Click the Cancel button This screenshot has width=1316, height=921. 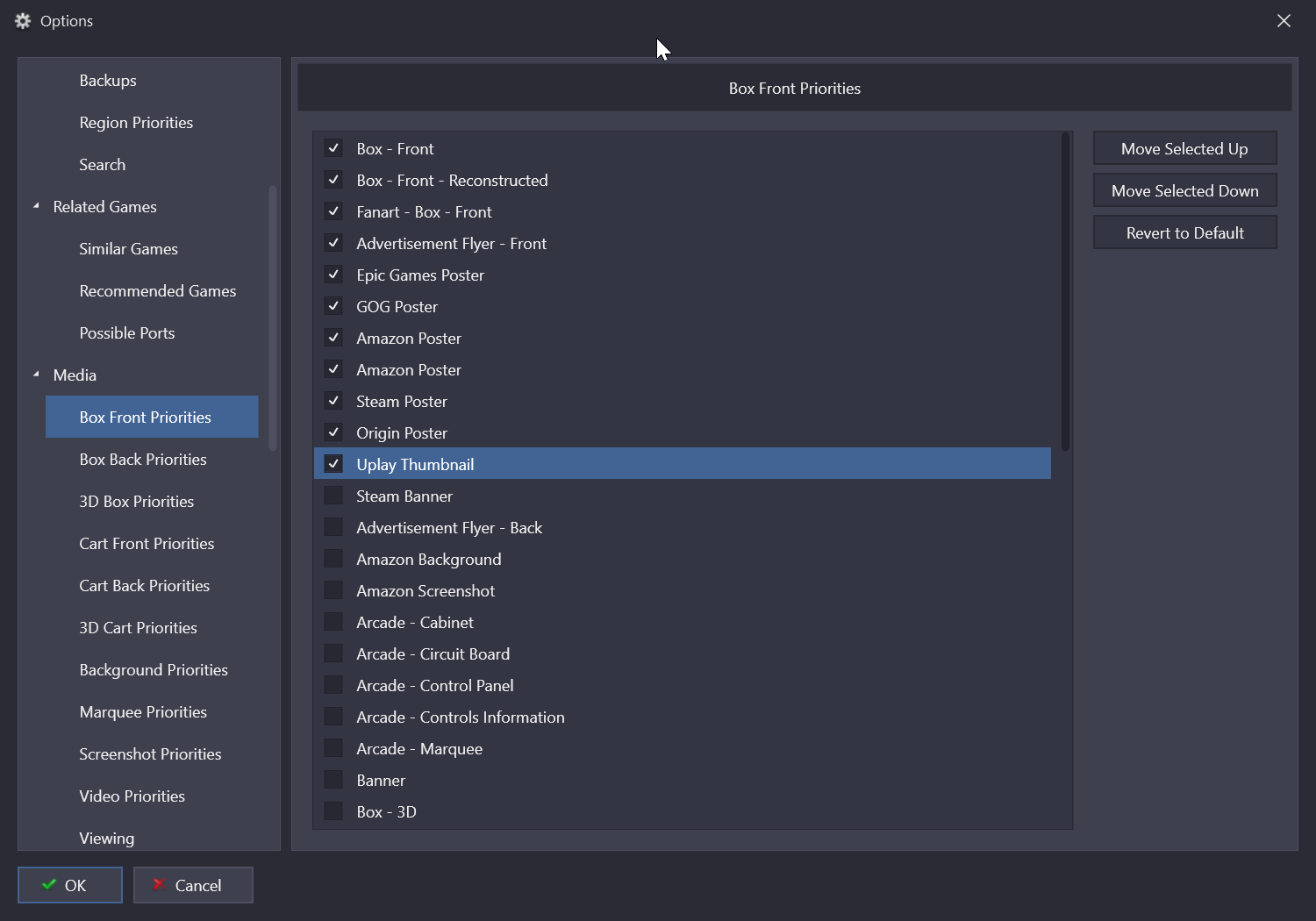[x=193, y=885]
